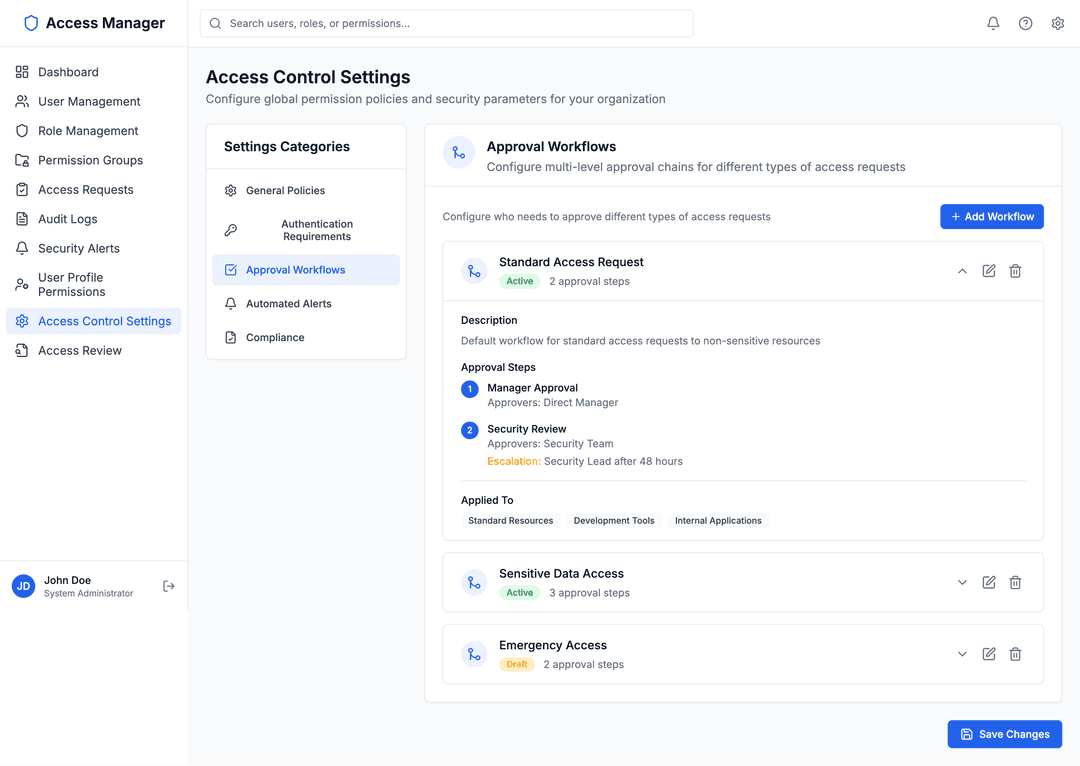Delete the Emergency Access workflow
Viewport: 1080px width, 766px height.
pyautogui.click(x=1015, y=654)
